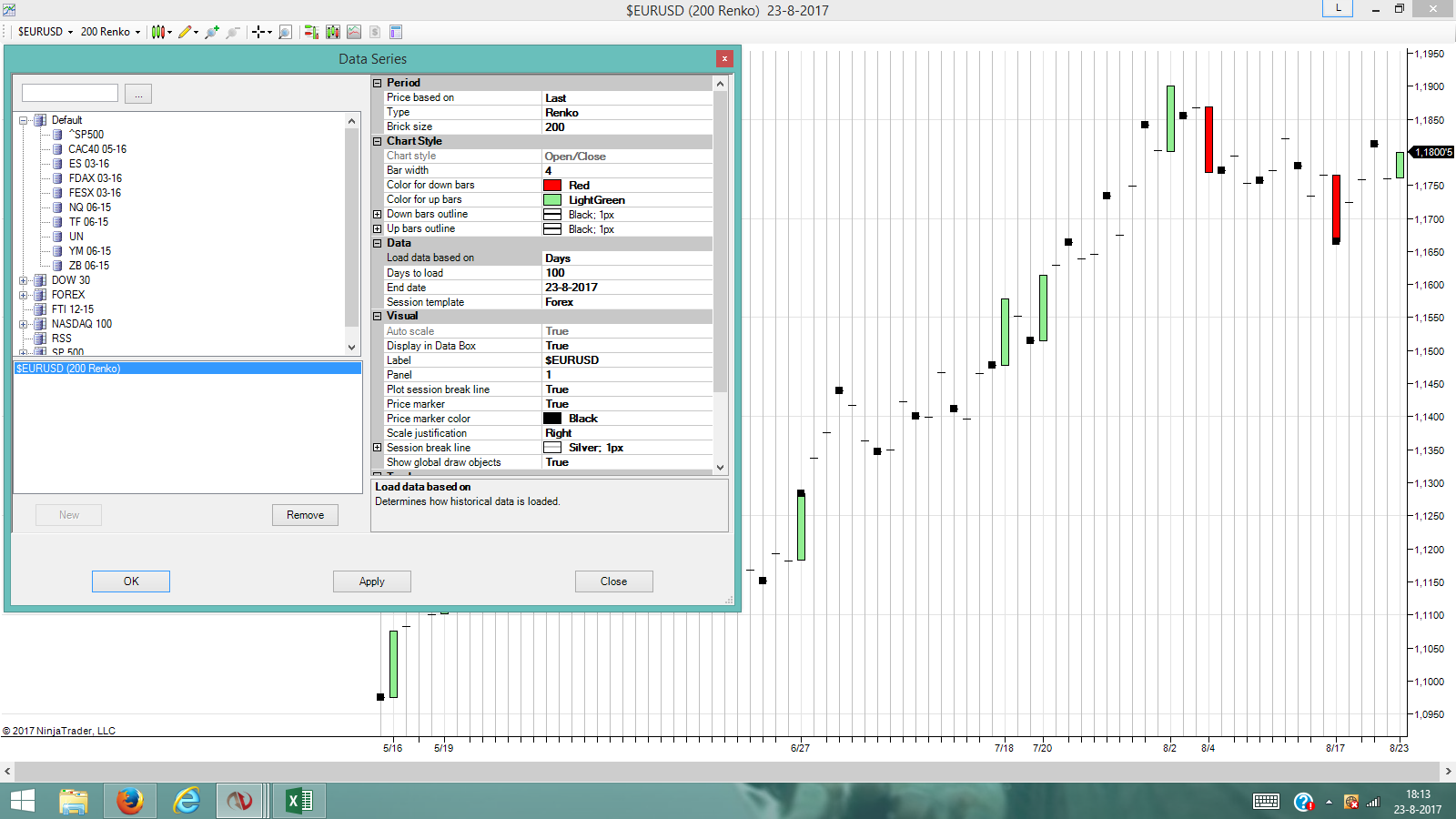Click the help question-mark tray icon

(x=1303, y=802)
